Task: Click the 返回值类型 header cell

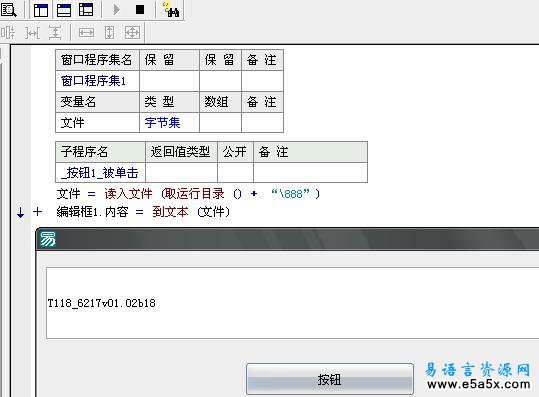Action: (181, 152)
